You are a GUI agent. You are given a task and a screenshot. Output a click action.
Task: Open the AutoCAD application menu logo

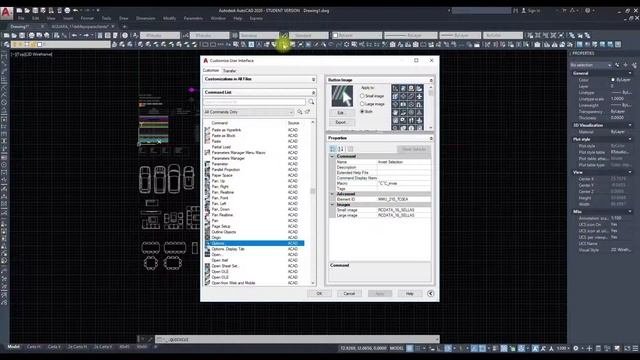(x=6, y=13)
